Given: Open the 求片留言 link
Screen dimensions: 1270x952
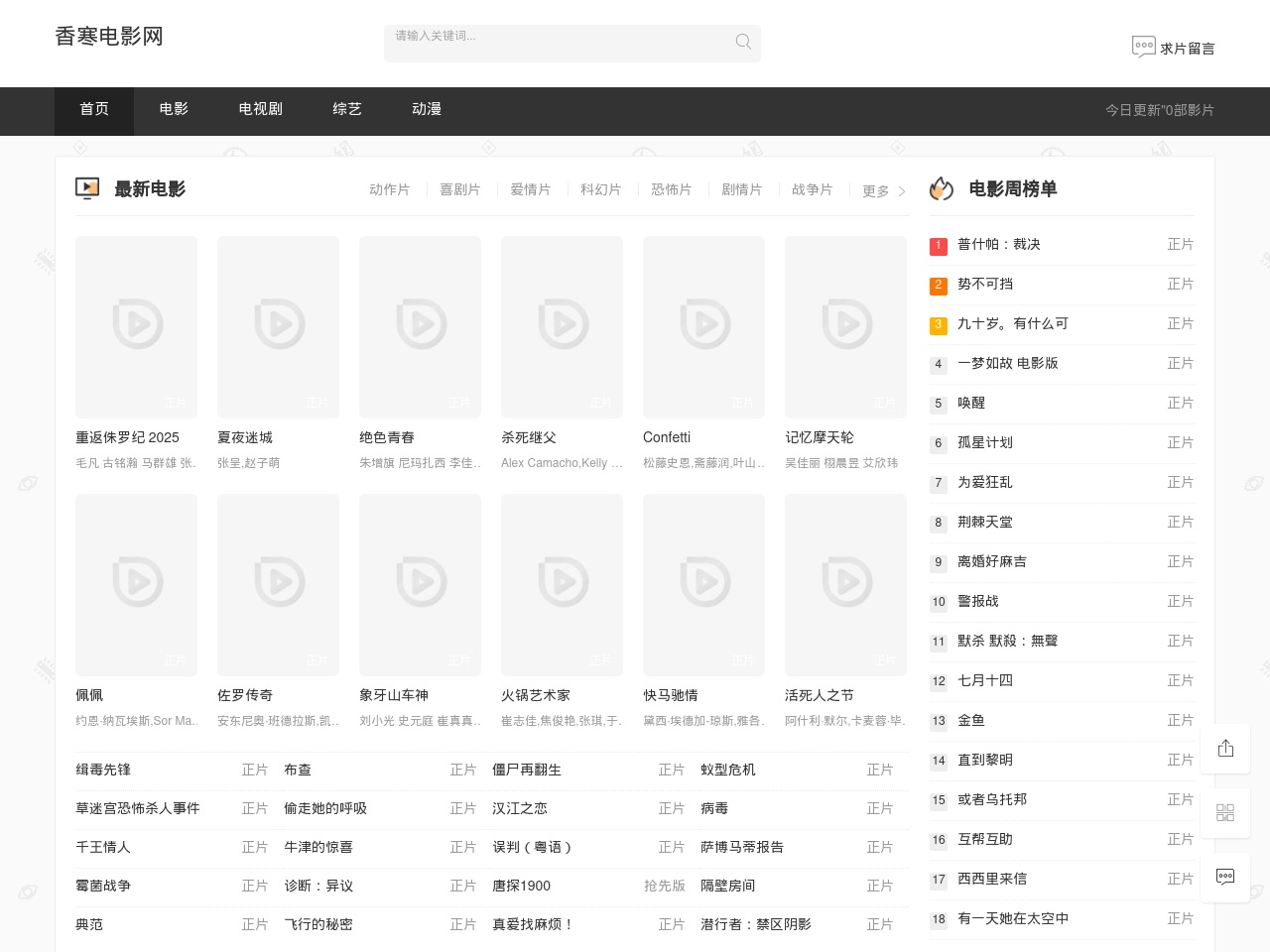Looking at the screenshot, I should tap(1188, 48).
